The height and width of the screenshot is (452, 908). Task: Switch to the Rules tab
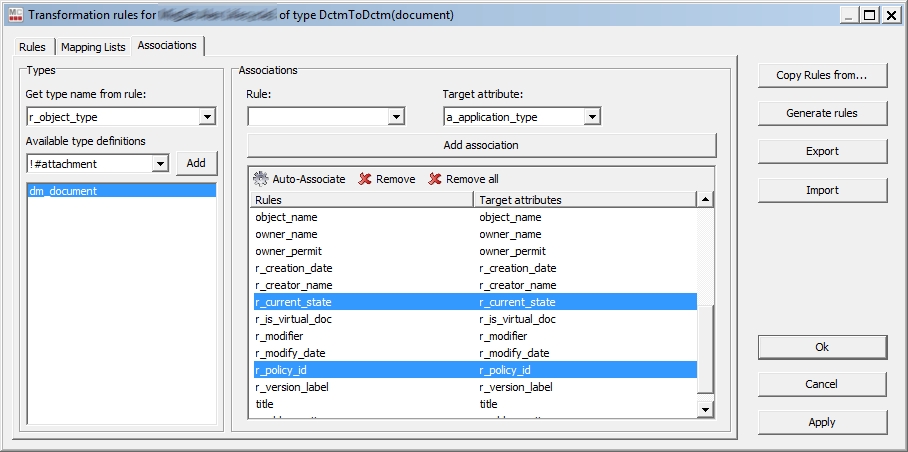tap(32, 47)
